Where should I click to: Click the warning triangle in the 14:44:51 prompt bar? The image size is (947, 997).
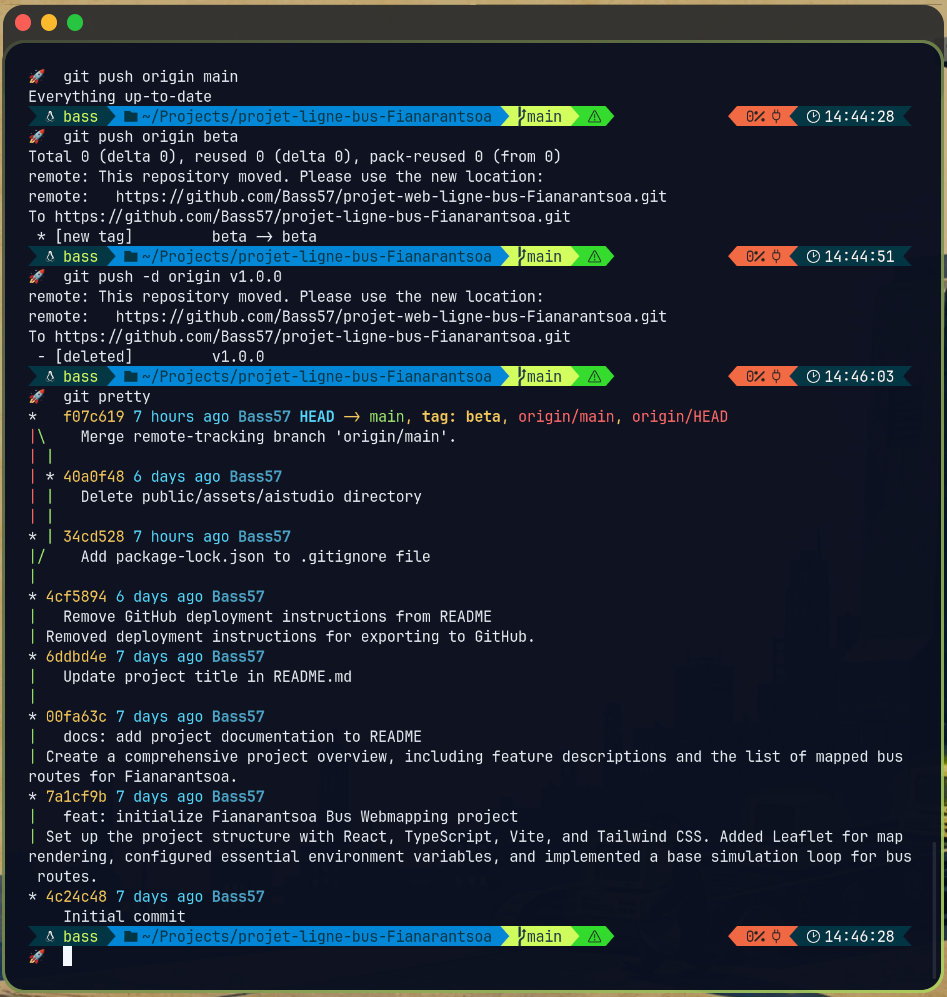(595, 256)
